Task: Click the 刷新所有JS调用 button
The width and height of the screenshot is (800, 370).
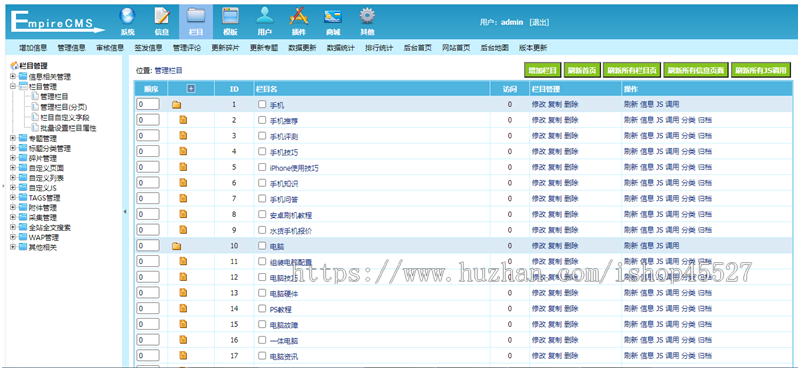Action: [x=761, y=70]
